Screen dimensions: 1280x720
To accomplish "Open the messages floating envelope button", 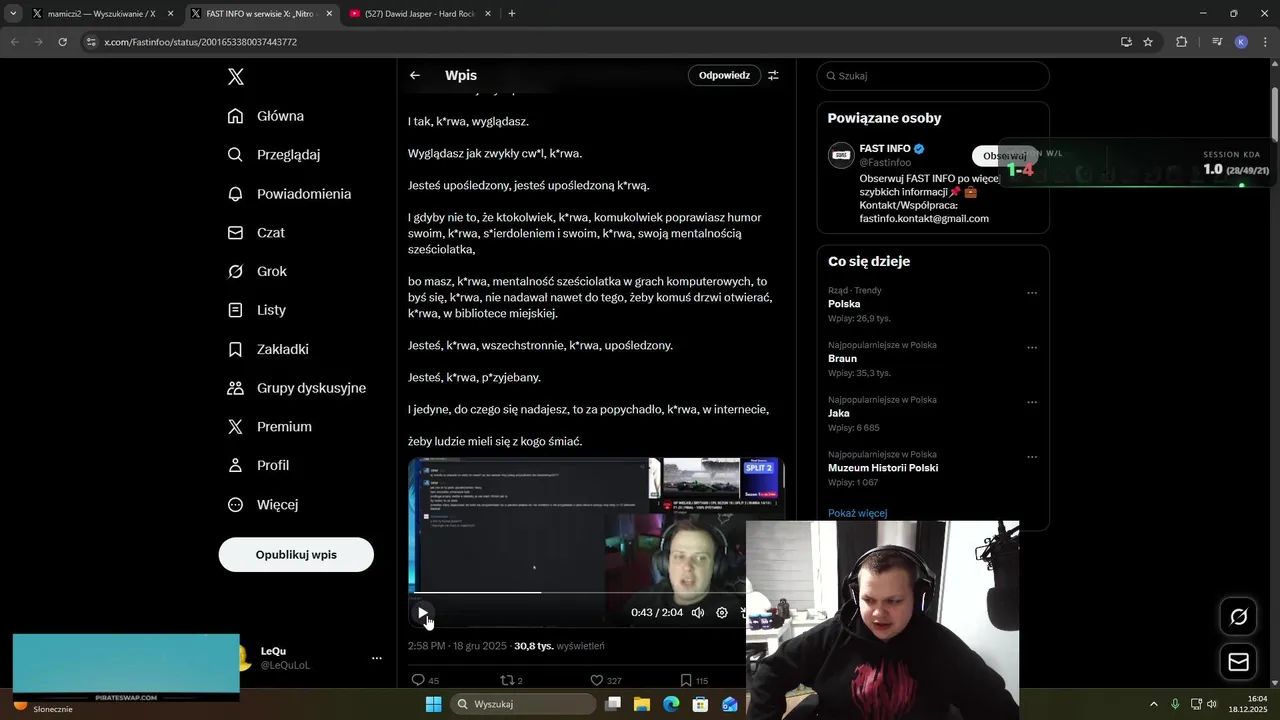I will 1238,662.
